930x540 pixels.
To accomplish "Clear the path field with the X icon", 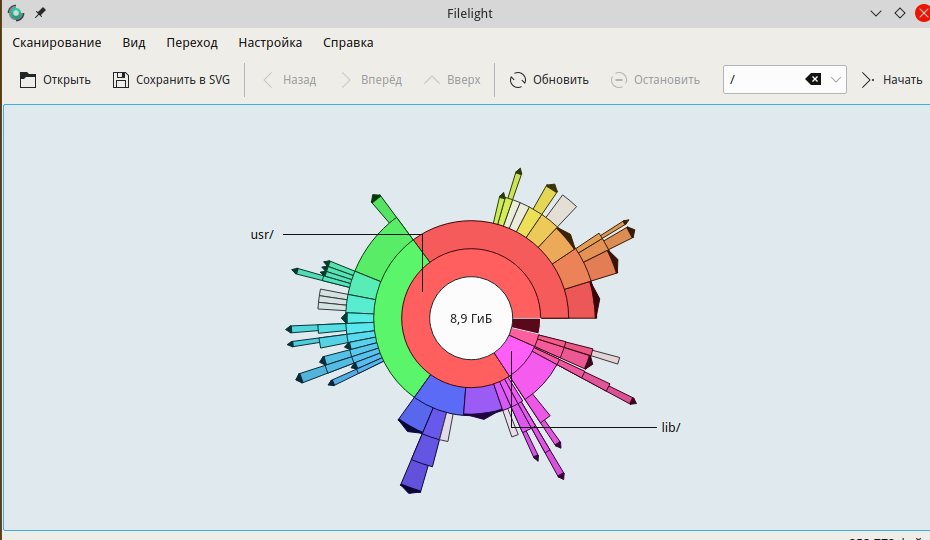I will (813, 80).
